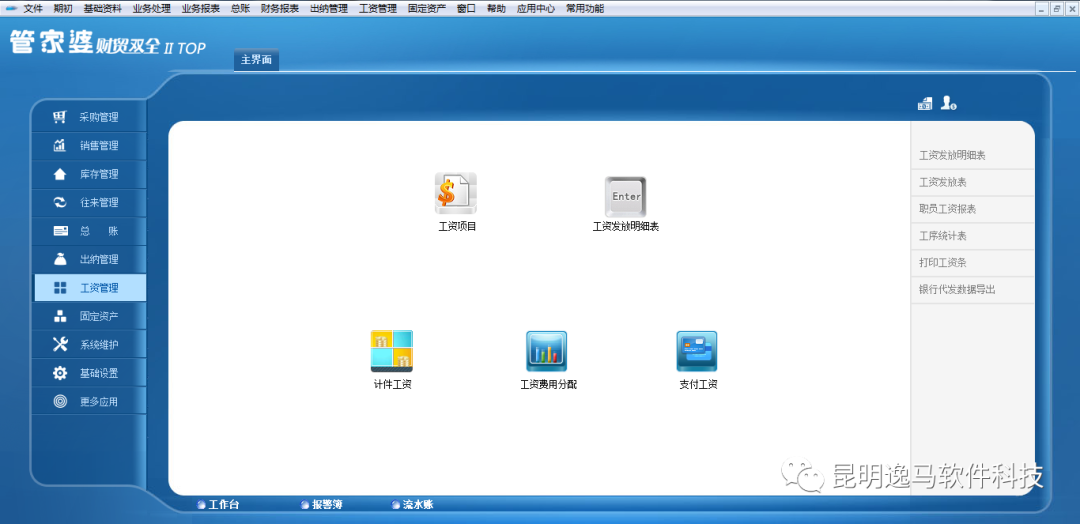Image resolution: width=1080 pixels, height=524 pixels.
Task: Open the 工资项目 dollar document icon
Action: [x=455, y=193]
